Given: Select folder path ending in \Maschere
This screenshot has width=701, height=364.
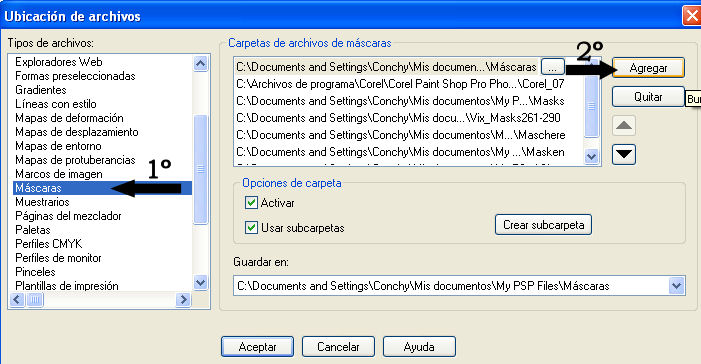Looking at the screenshot, I should pos(401,135).
